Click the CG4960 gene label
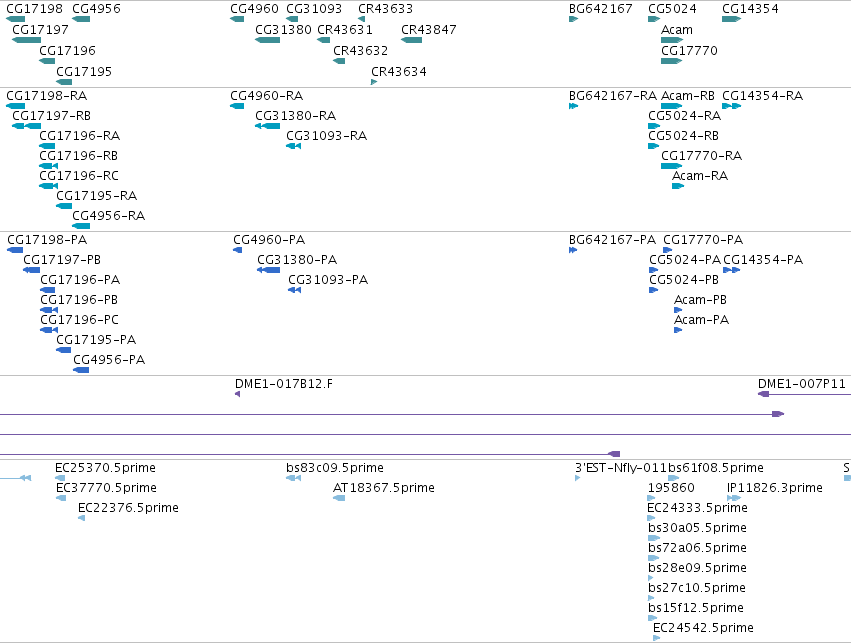The height and width of the screenshot is (643, 851). [255, 9]
